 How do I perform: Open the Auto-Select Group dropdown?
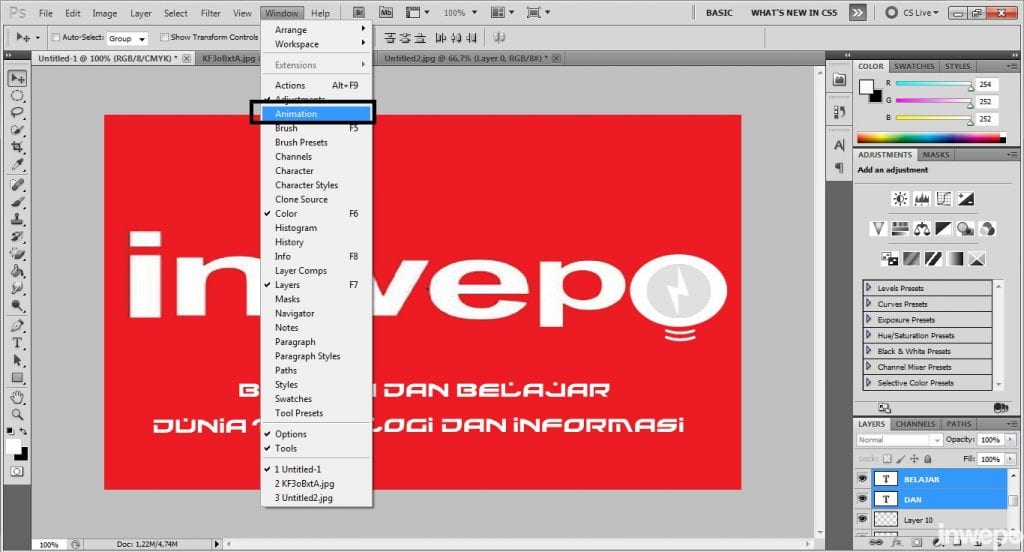click(x=127, y=39)
